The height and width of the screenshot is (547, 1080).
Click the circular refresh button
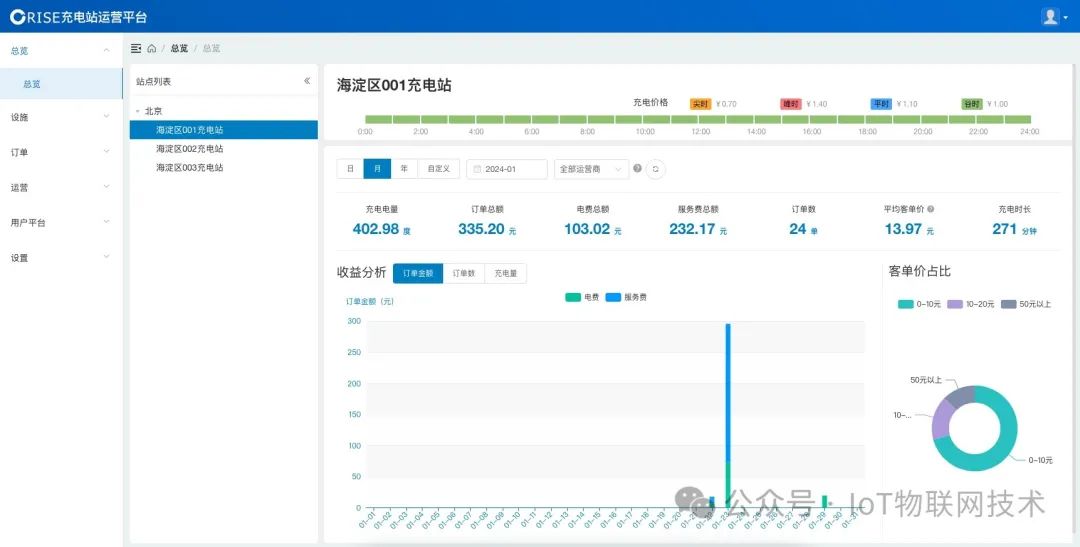(656, 169)
